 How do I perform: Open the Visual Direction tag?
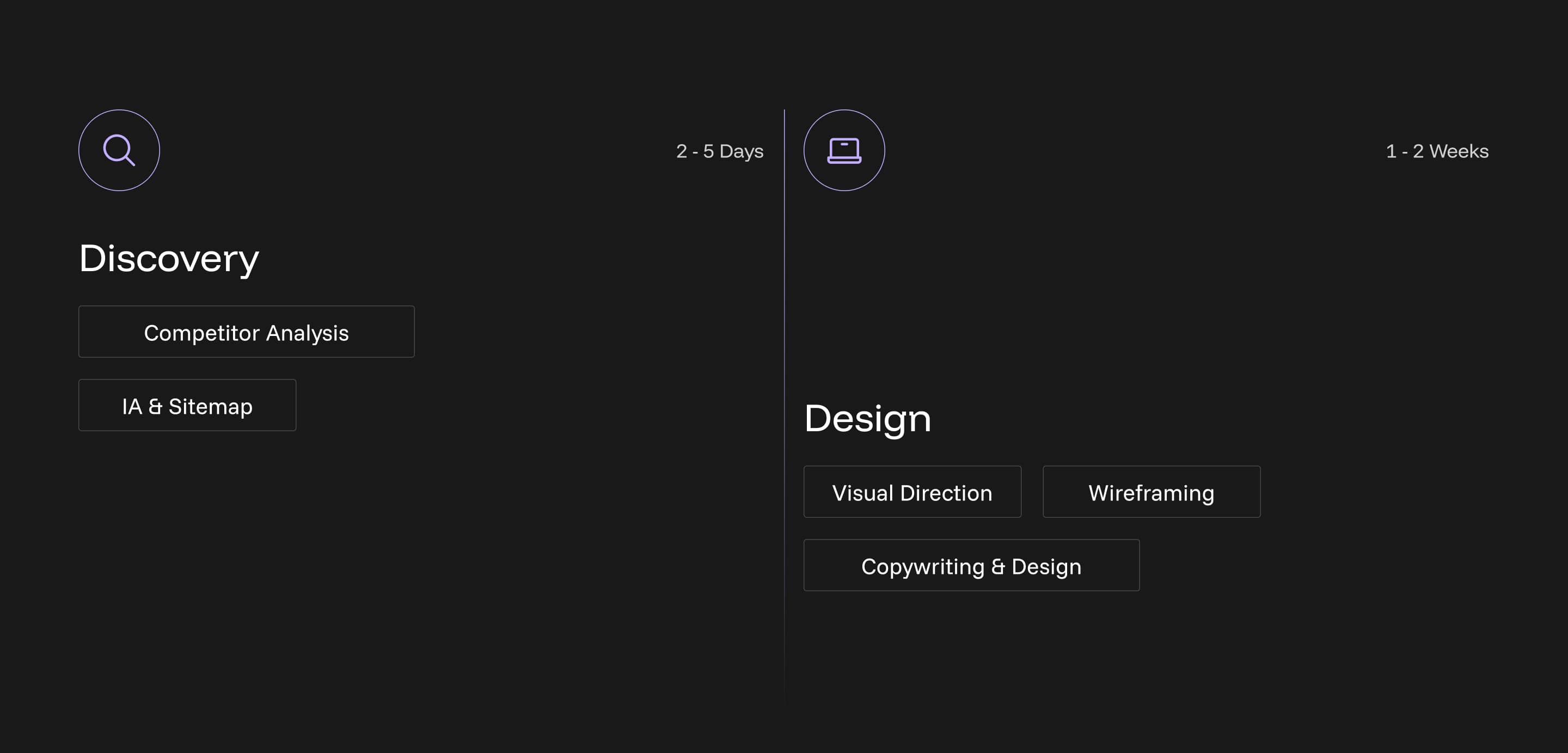tap(912, 492)
